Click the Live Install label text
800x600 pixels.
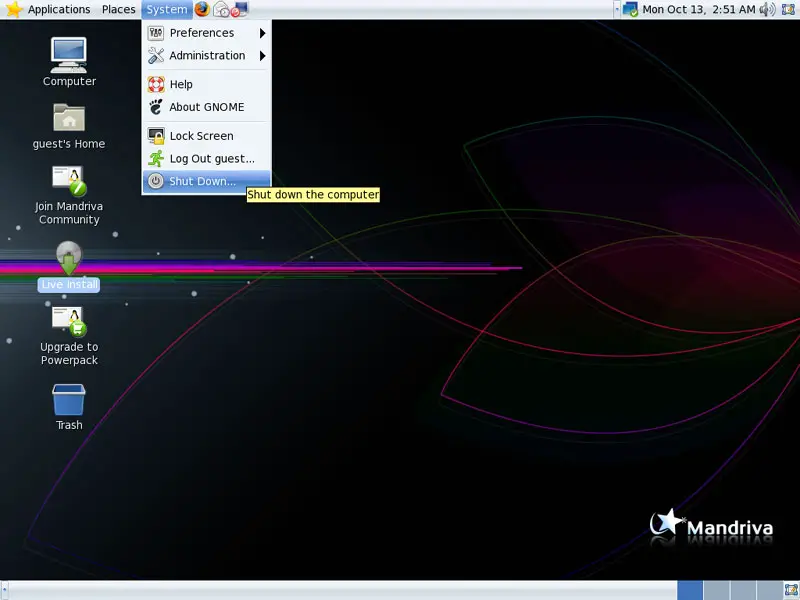point(69,284)
